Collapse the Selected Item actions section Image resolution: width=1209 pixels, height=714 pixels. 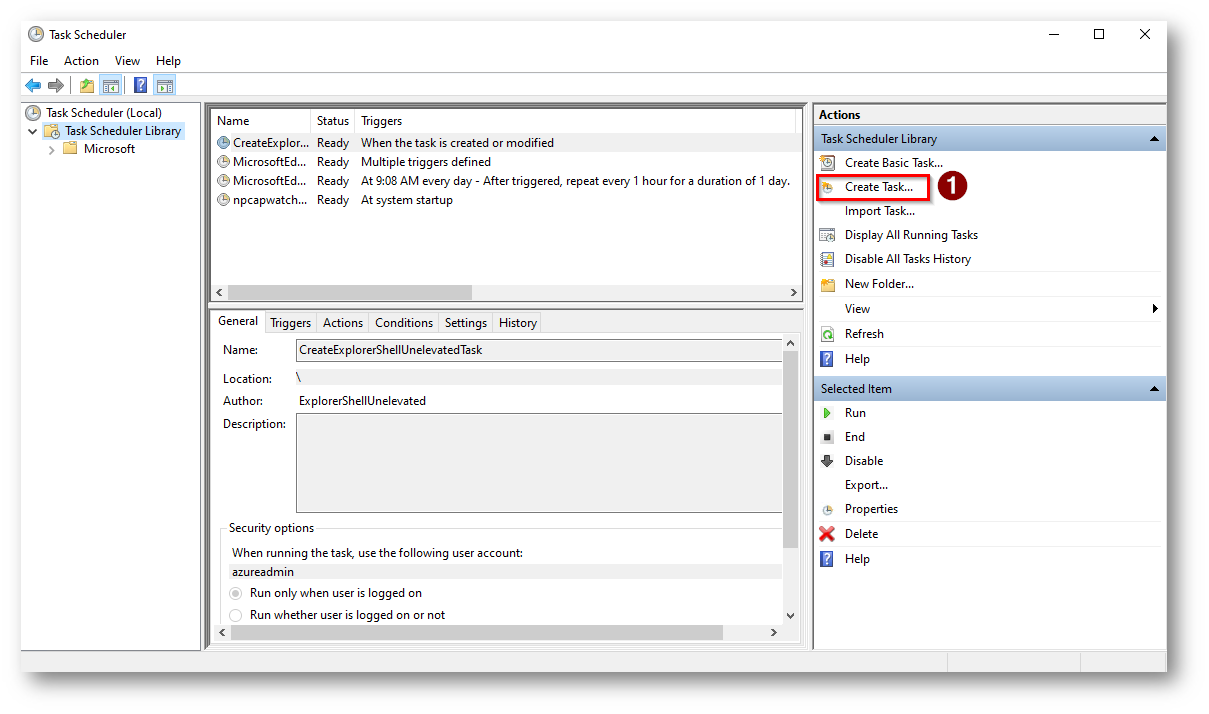click(x=1154, y=389)
